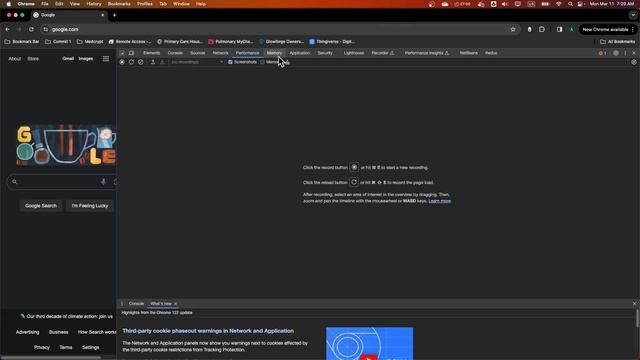Click the reload icon in the instructions text
The image size is (640, 360).
pos(353,182)
